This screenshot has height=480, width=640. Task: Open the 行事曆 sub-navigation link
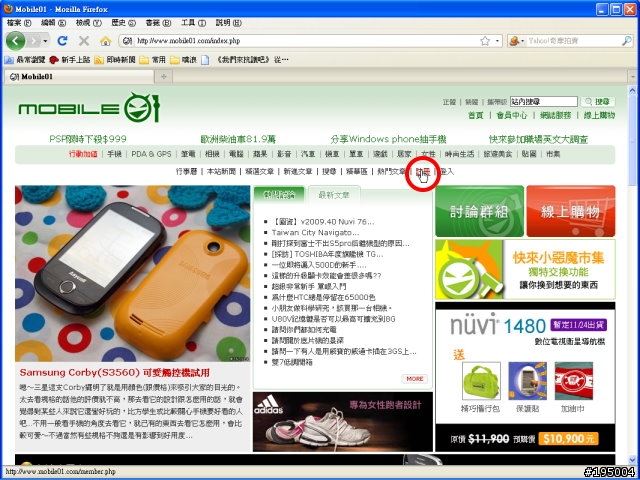[x=187, y=172]
